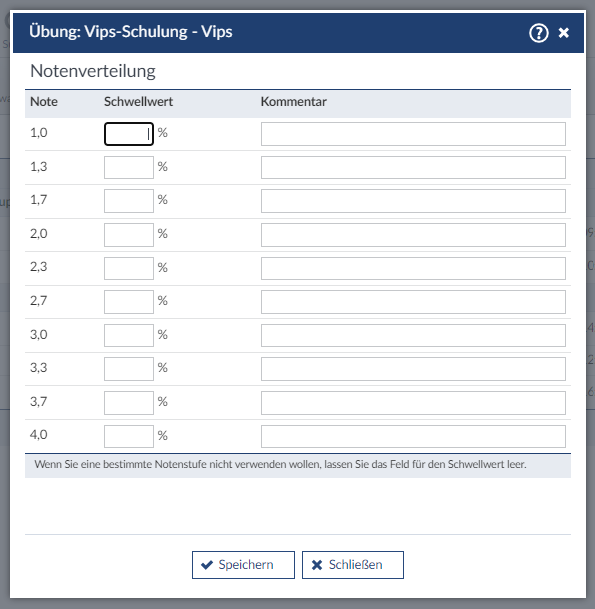Select the Schwellwert input for grade 3,3
Screen dimensions: 595x609
coord(129,369)
